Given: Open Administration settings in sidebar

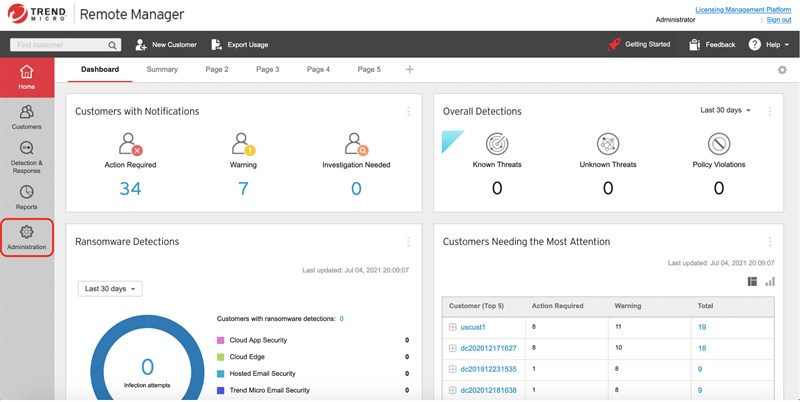Looking at the screenshot, I should coord(27,238).
